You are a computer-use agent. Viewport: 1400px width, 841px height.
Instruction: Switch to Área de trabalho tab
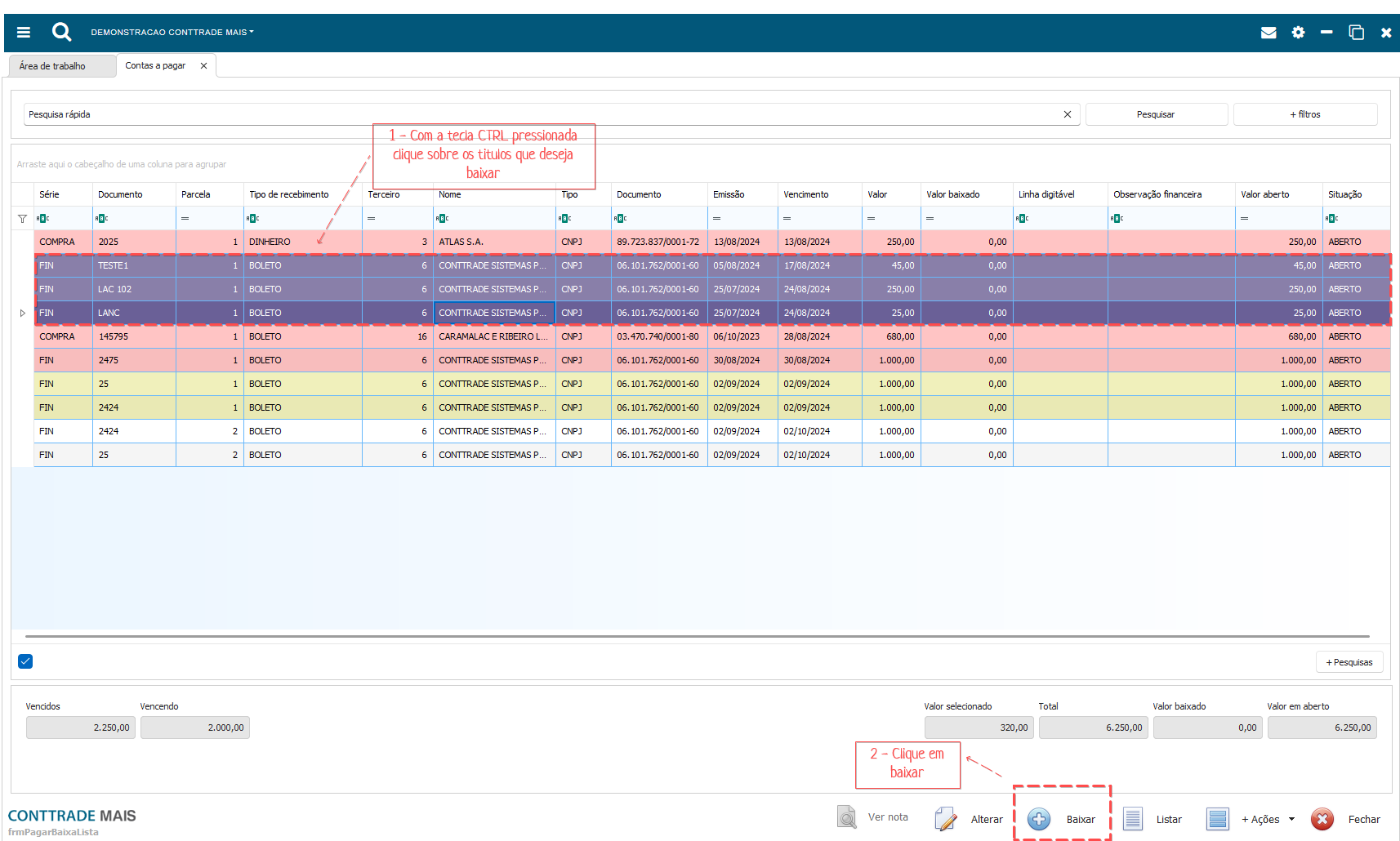click(x=53, y=66)
